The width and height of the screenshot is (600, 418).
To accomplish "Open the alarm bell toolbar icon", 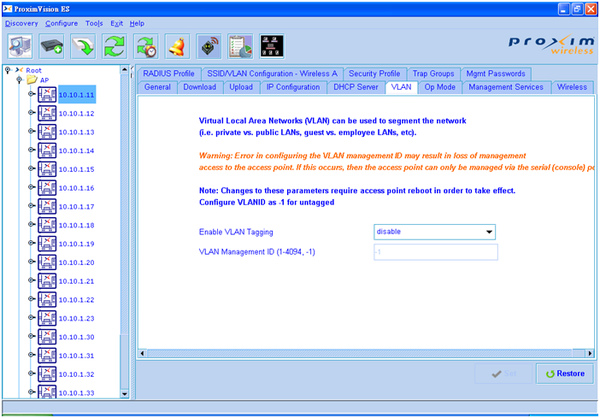I will [x=177, y=46].
